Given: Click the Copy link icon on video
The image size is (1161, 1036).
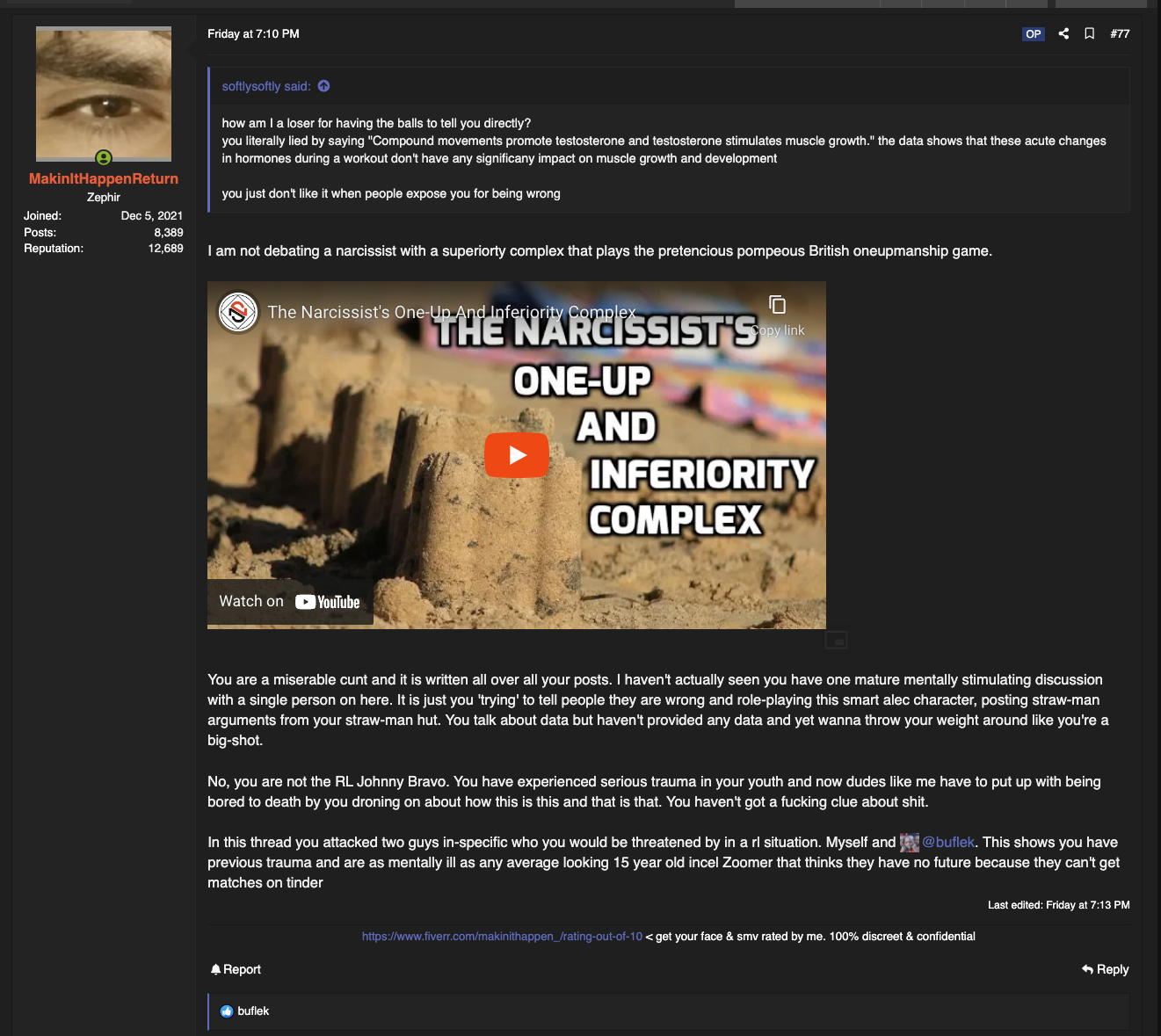Looking at the screenshot, I should click(x=777, y=305).
